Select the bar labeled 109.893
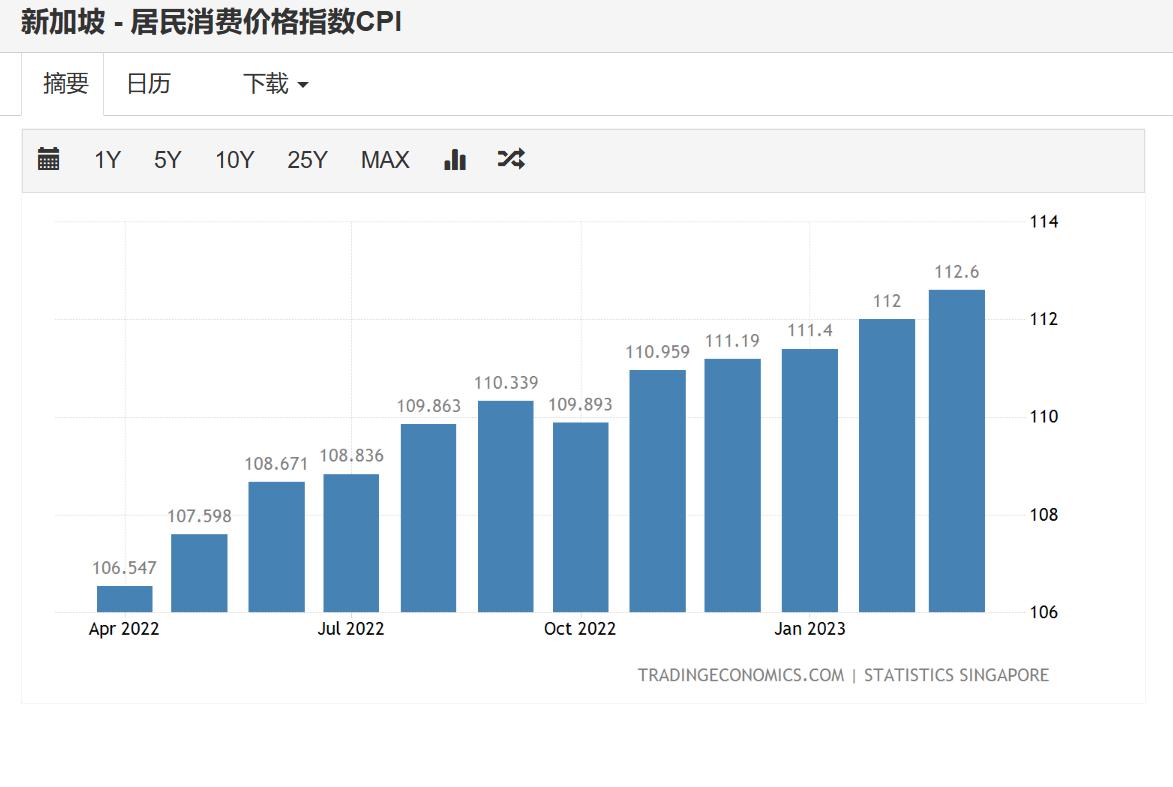Image resolution: width=1173 pixels, height=787 pixels. coord(580,517)
